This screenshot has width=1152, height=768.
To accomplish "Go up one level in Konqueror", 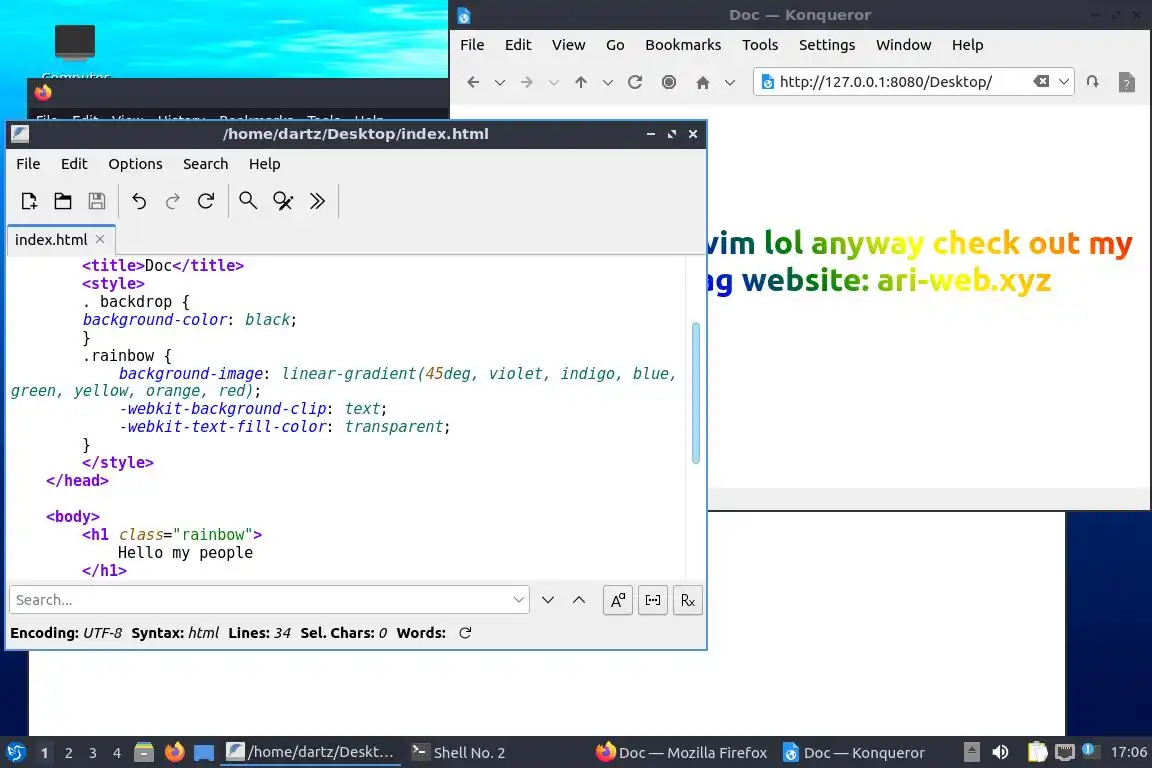I will point(581,82).
